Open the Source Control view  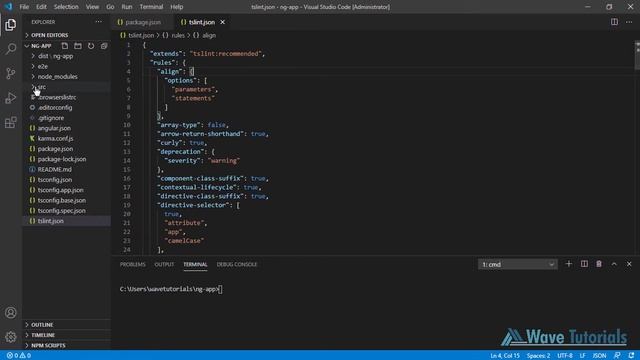pos(11,73)
